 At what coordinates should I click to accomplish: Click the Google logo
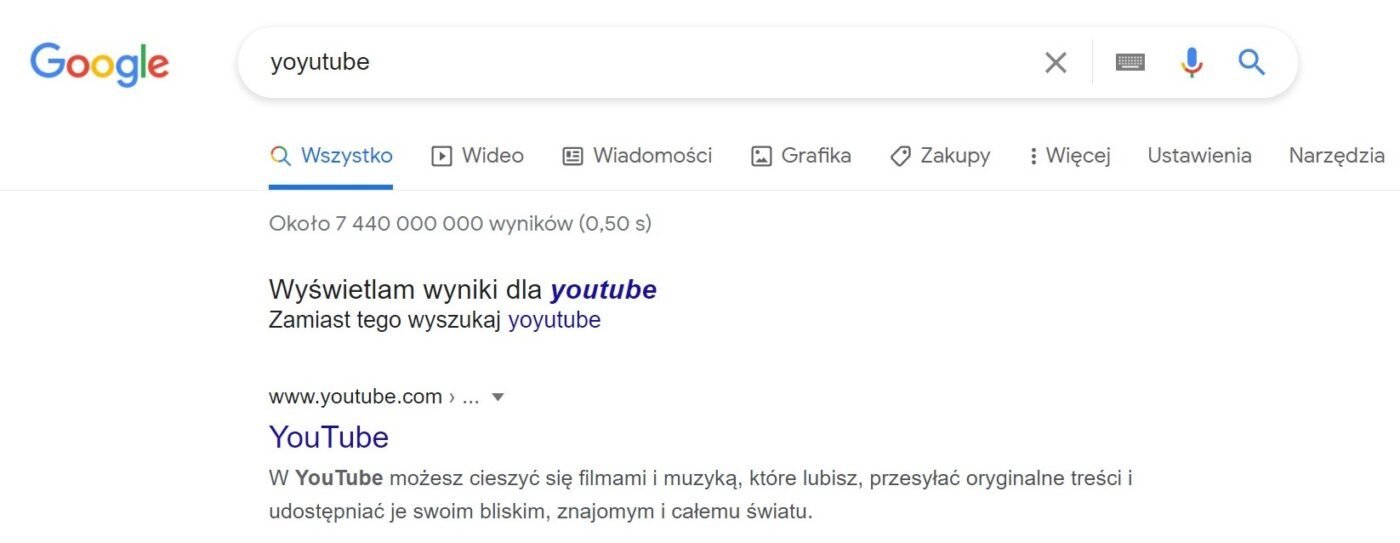(100, 64)
